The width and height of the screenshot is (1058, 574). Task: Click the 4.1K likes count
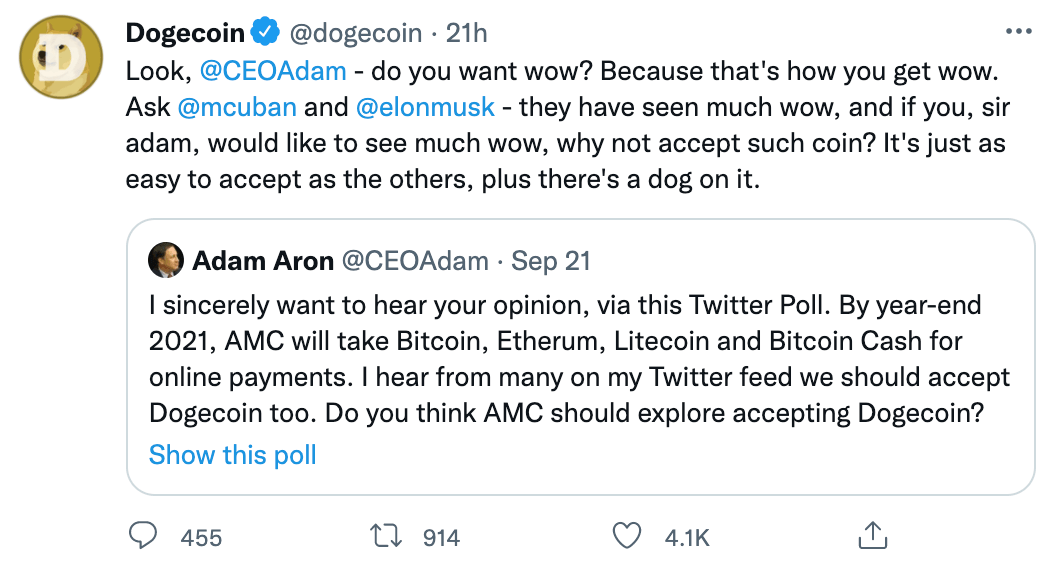click(687, 537)
